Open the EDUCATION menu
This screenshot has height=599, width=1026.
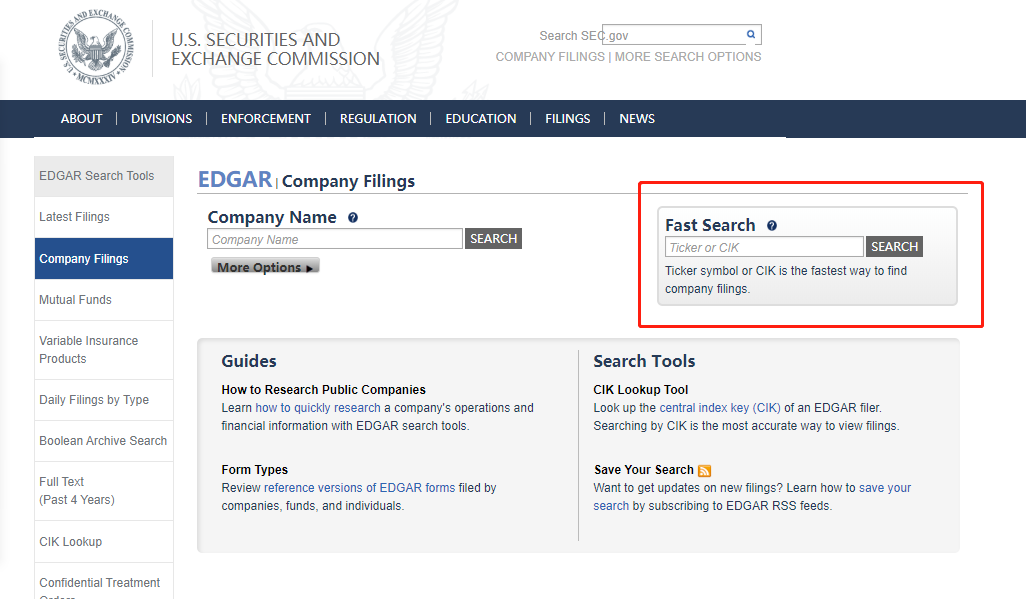(481, 118)
